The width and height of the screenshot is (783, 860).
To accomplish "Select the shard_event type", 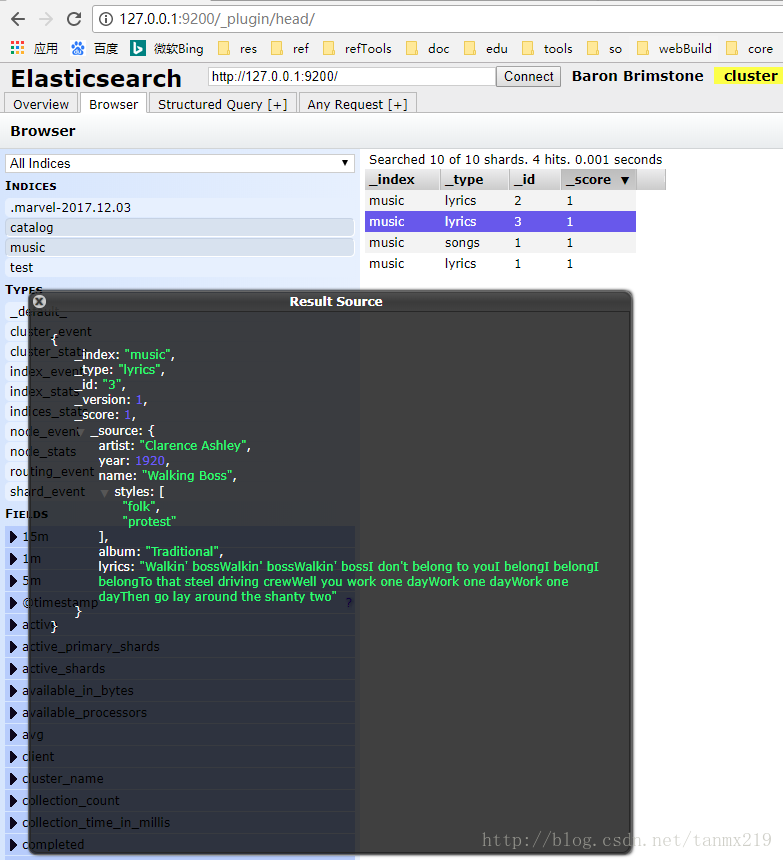I will (x=47, y=492).
